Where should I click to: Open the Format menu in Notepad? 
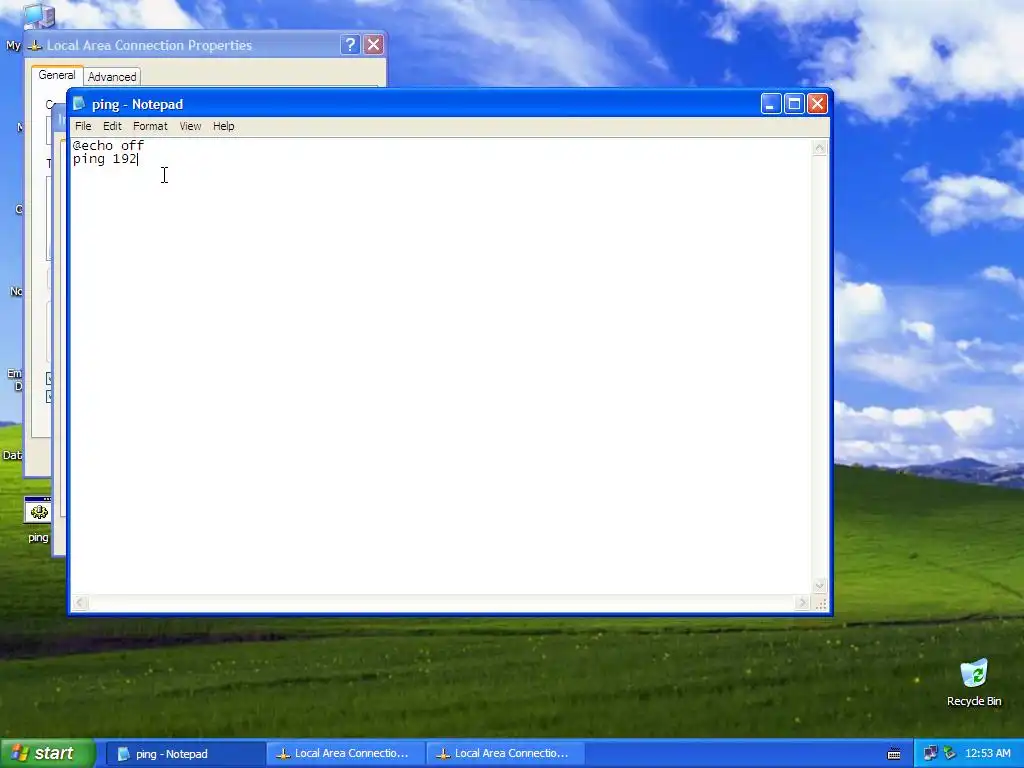150,126
